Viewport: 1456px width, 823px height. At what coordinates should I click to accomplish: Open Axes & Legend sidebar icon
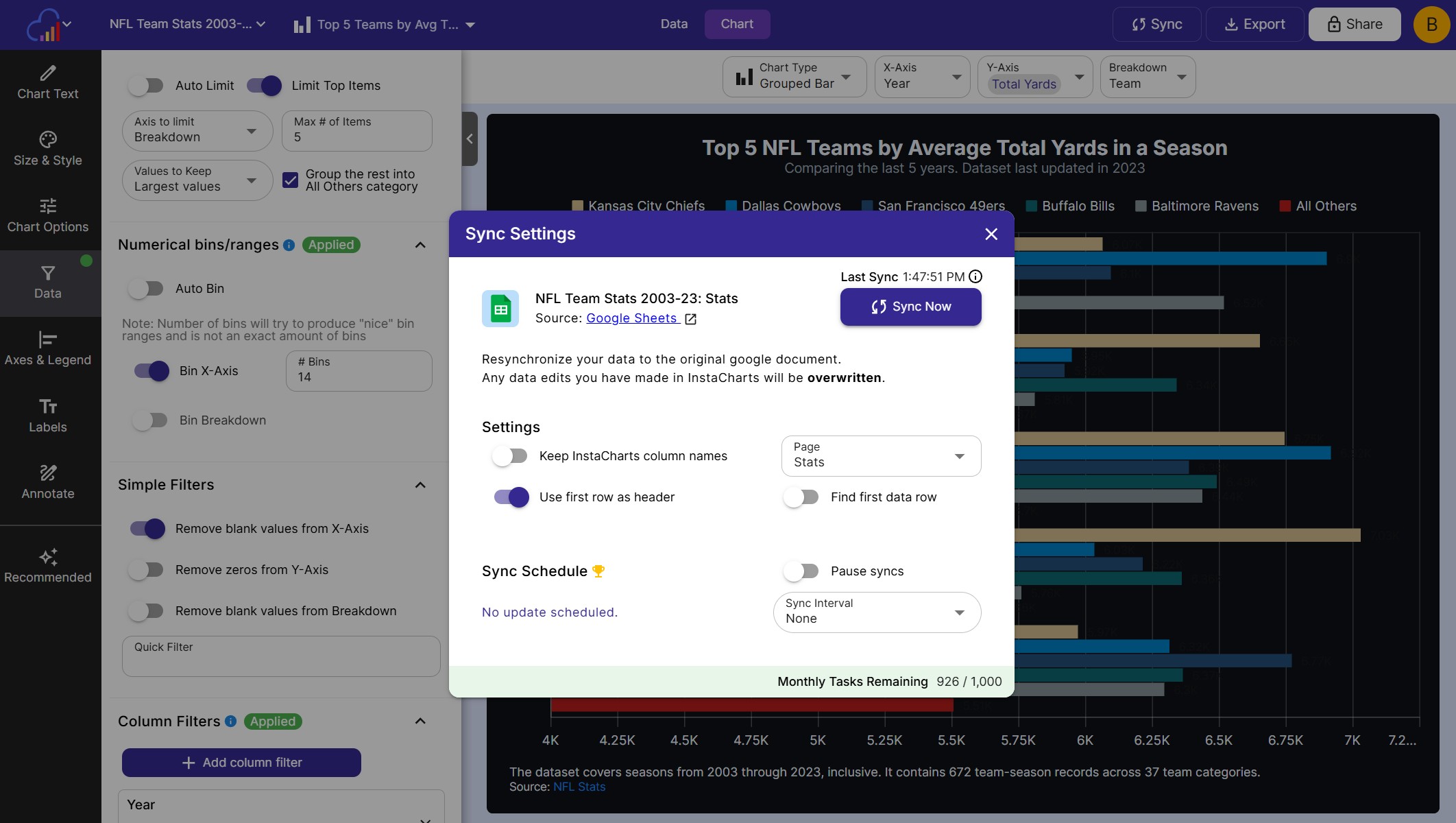coord(47,339)
